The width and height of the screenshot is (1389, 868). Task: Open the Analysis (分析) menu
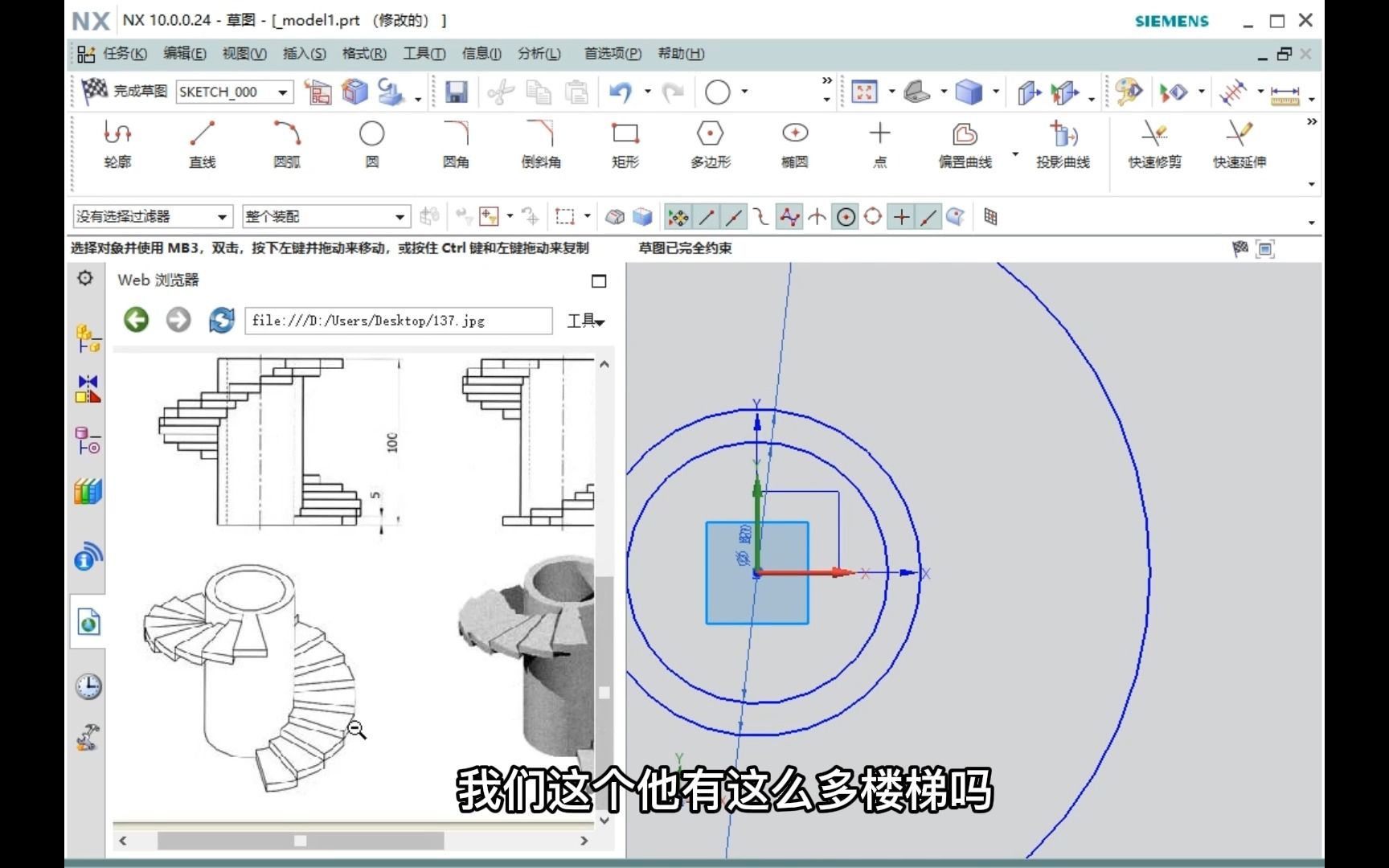pos(539,54)
